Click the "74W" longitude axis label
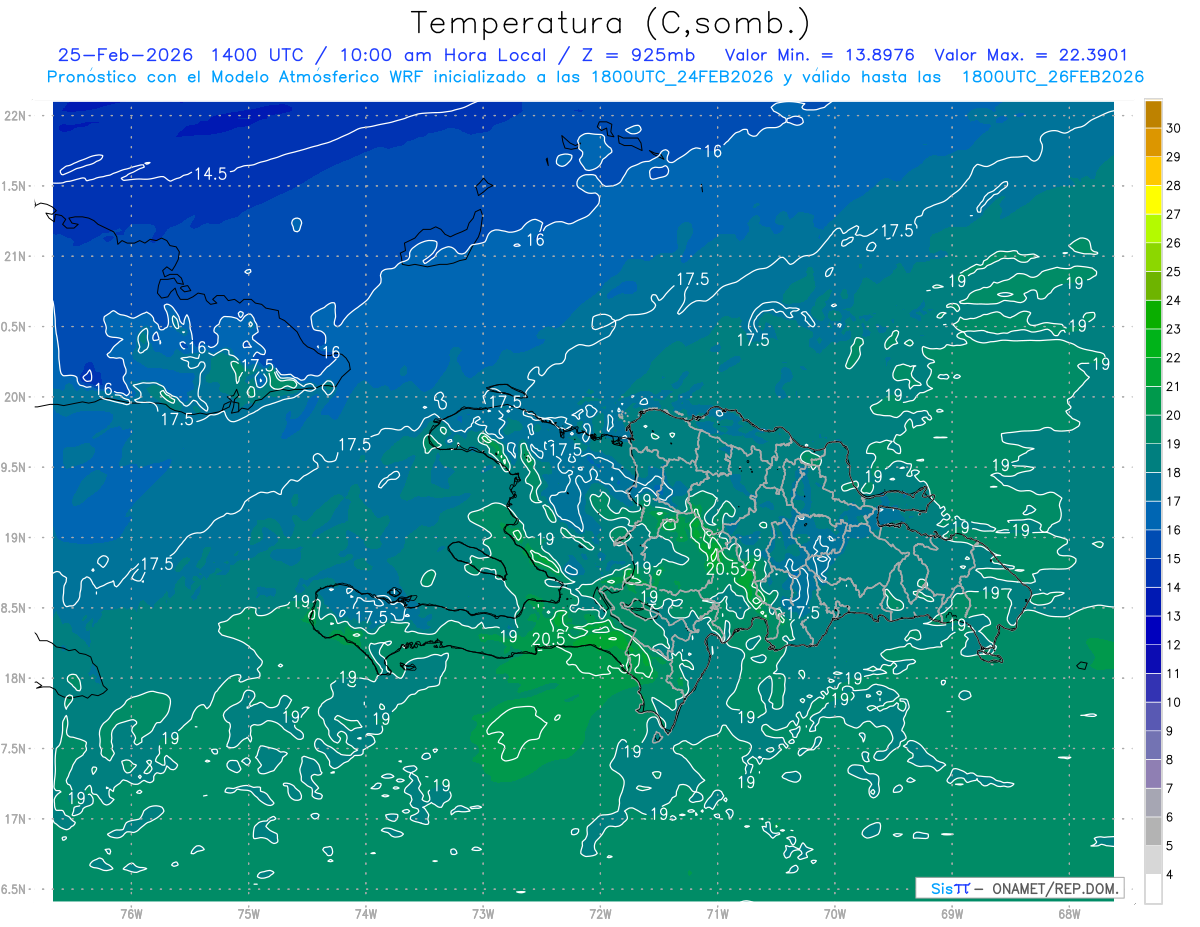This screenshot has height=927, width=1200. point(366,913)
